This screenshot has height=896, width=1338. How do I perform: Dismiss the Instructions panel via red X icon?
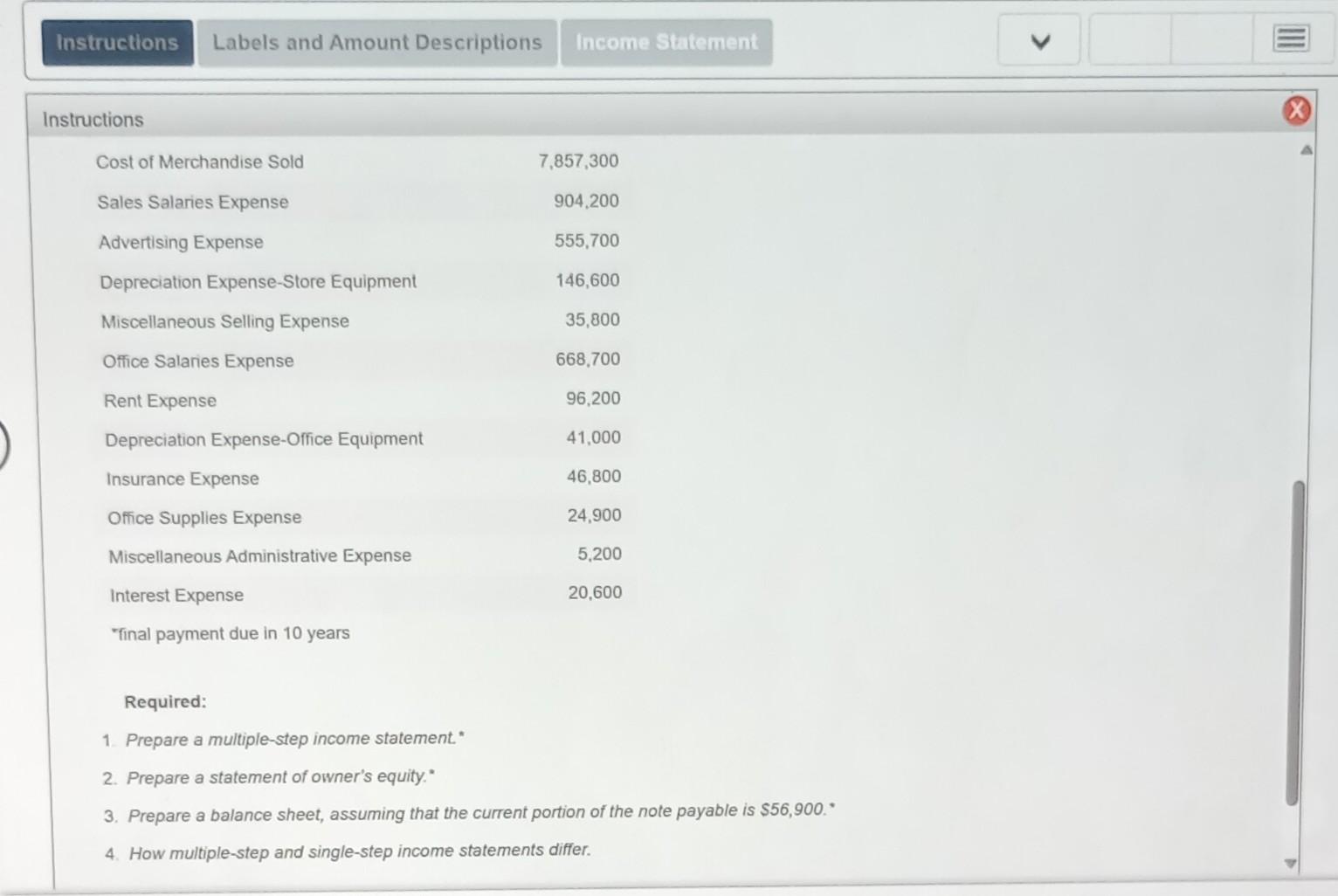coord(1297,110)
